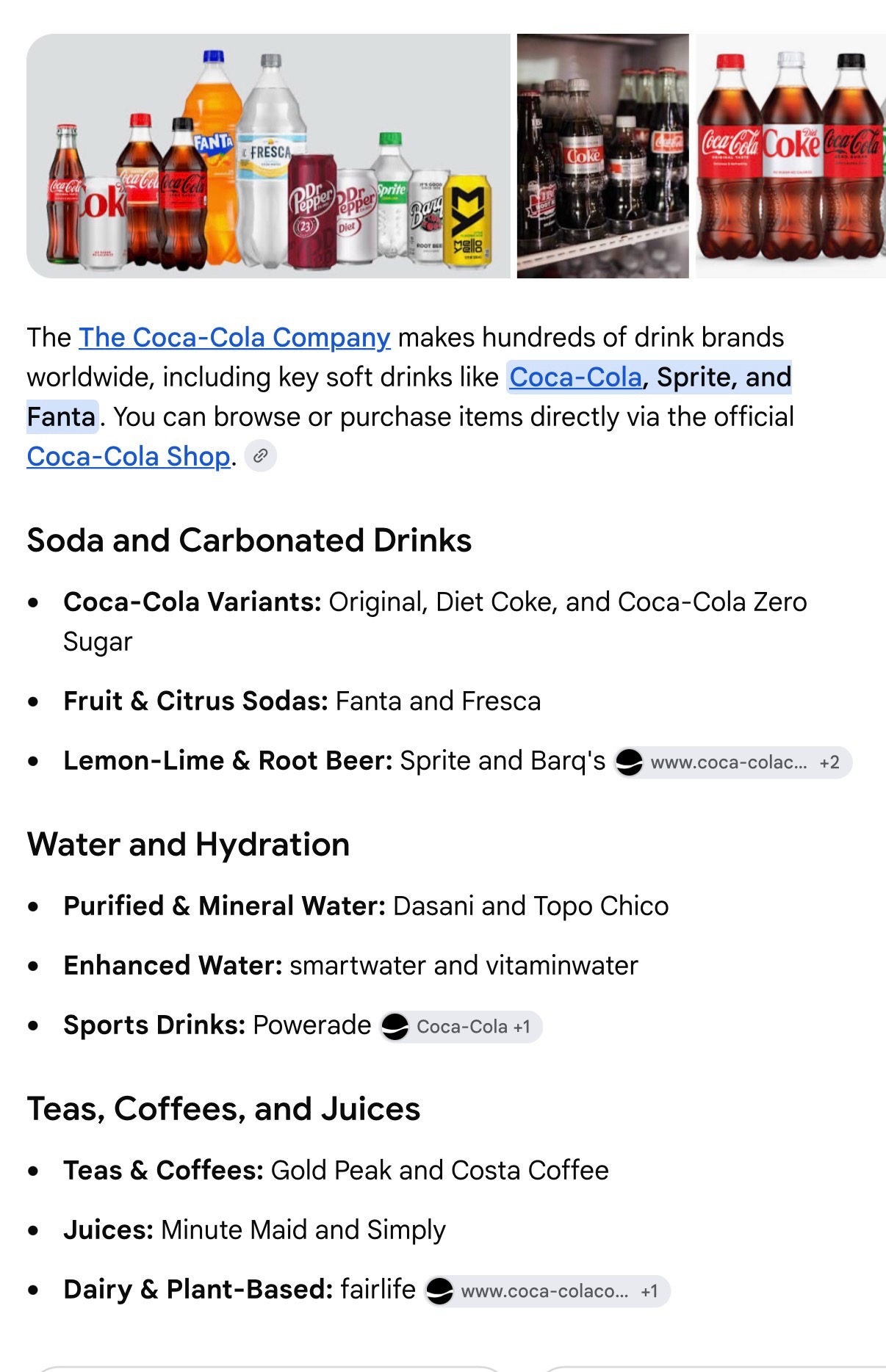886x1372 pixels.
Task: Open the three Coca-Cola bottles image
Action: [x=790, y=156]
